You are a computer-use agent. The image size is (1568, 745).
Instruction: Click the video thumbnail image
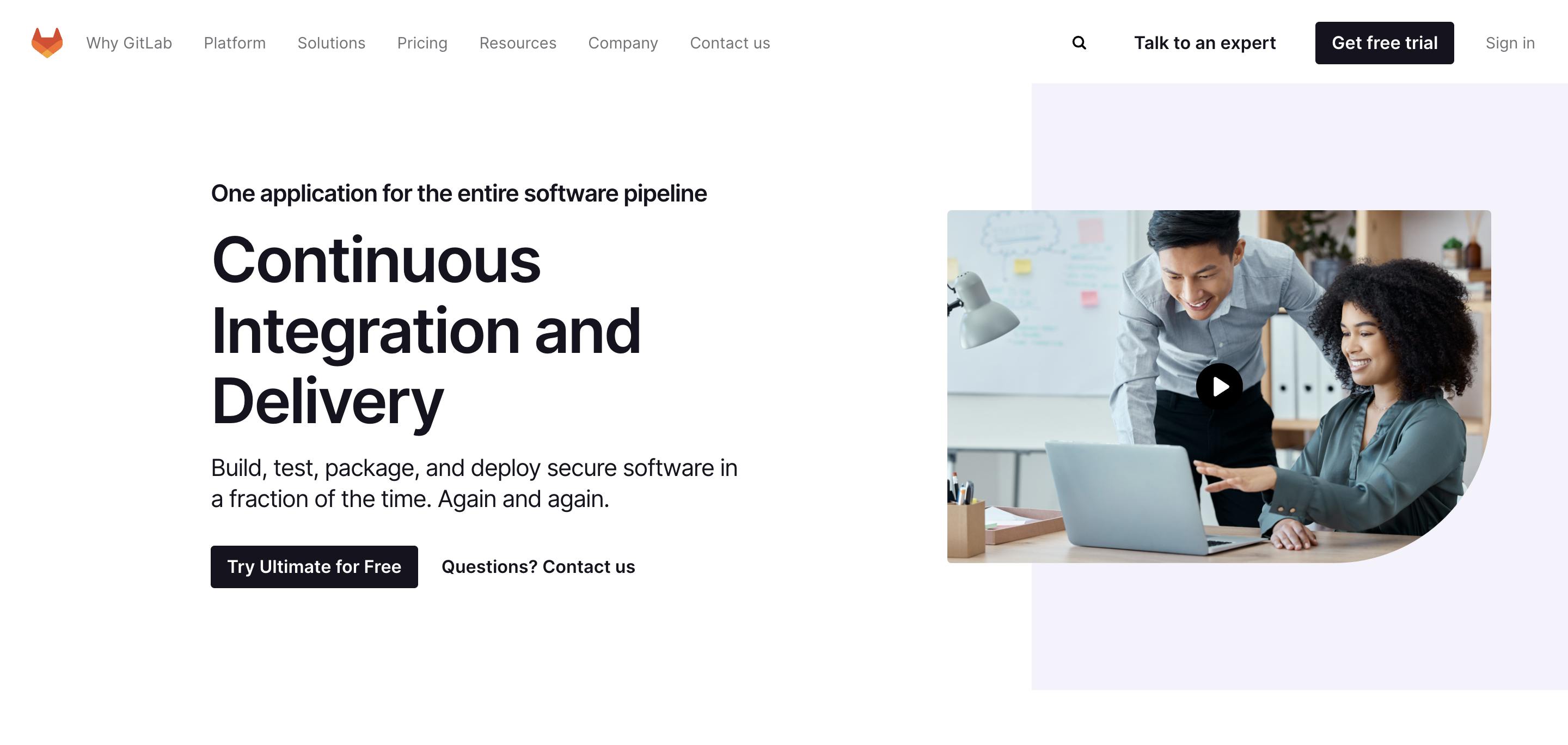pyautogui.click(x=1219, y=386)
